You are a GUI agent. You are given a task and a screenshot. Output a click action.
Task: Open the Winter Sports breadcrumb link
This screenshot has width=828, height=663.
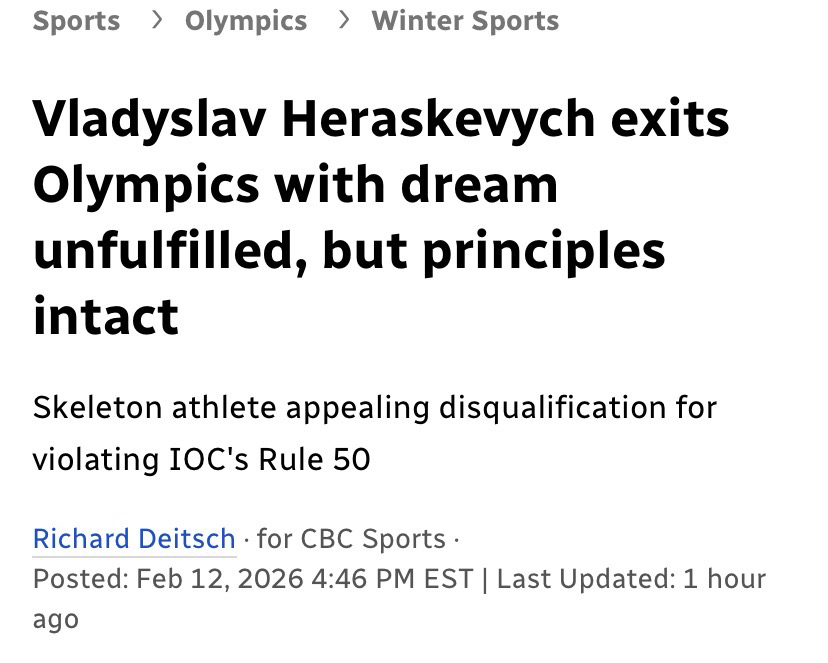point(465,21)
